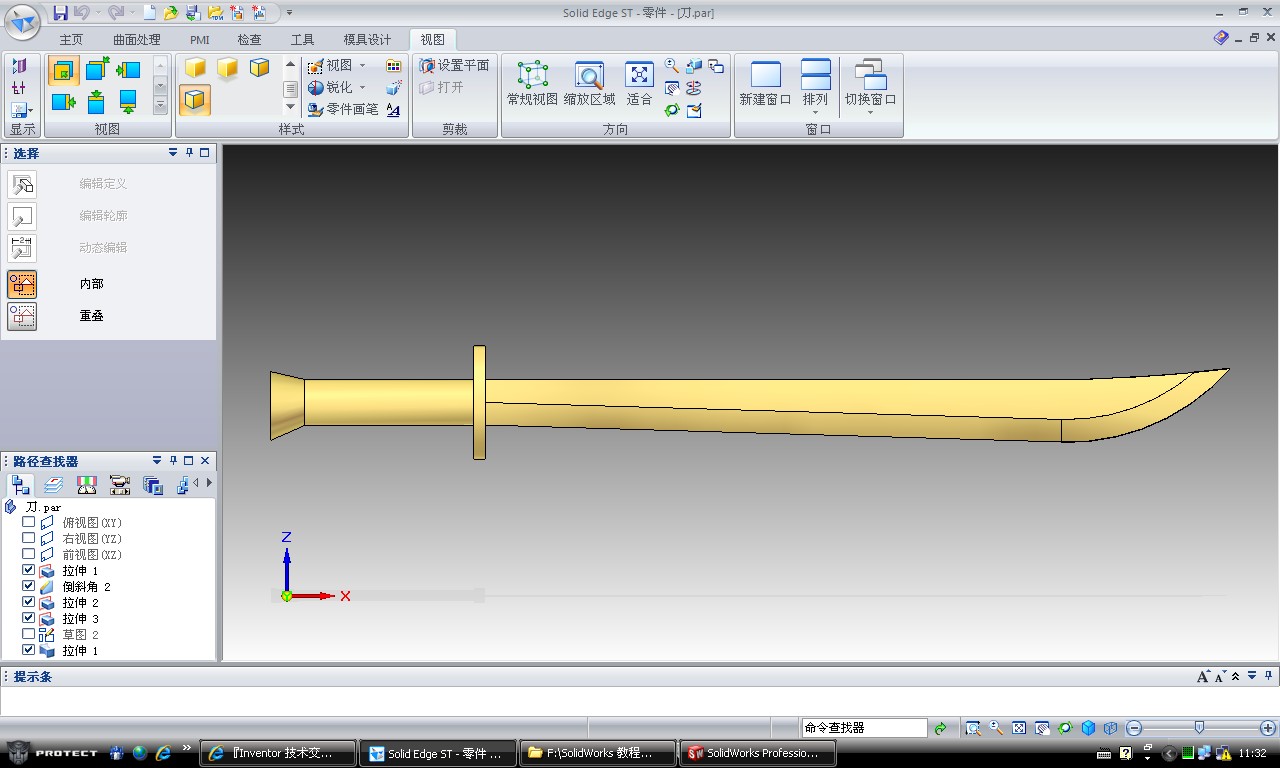Toggle the 前视图(XZ) plane checkbox
The image size is (1280, 768).
[29, 554]
